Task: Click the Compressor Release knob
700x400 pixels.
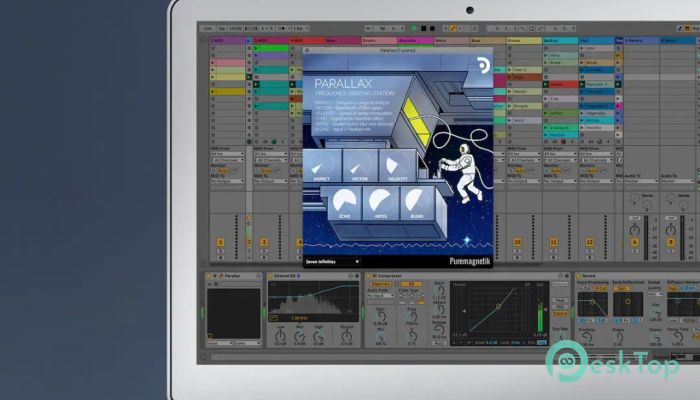Action: pyautogui.click(x=439, y=329)
